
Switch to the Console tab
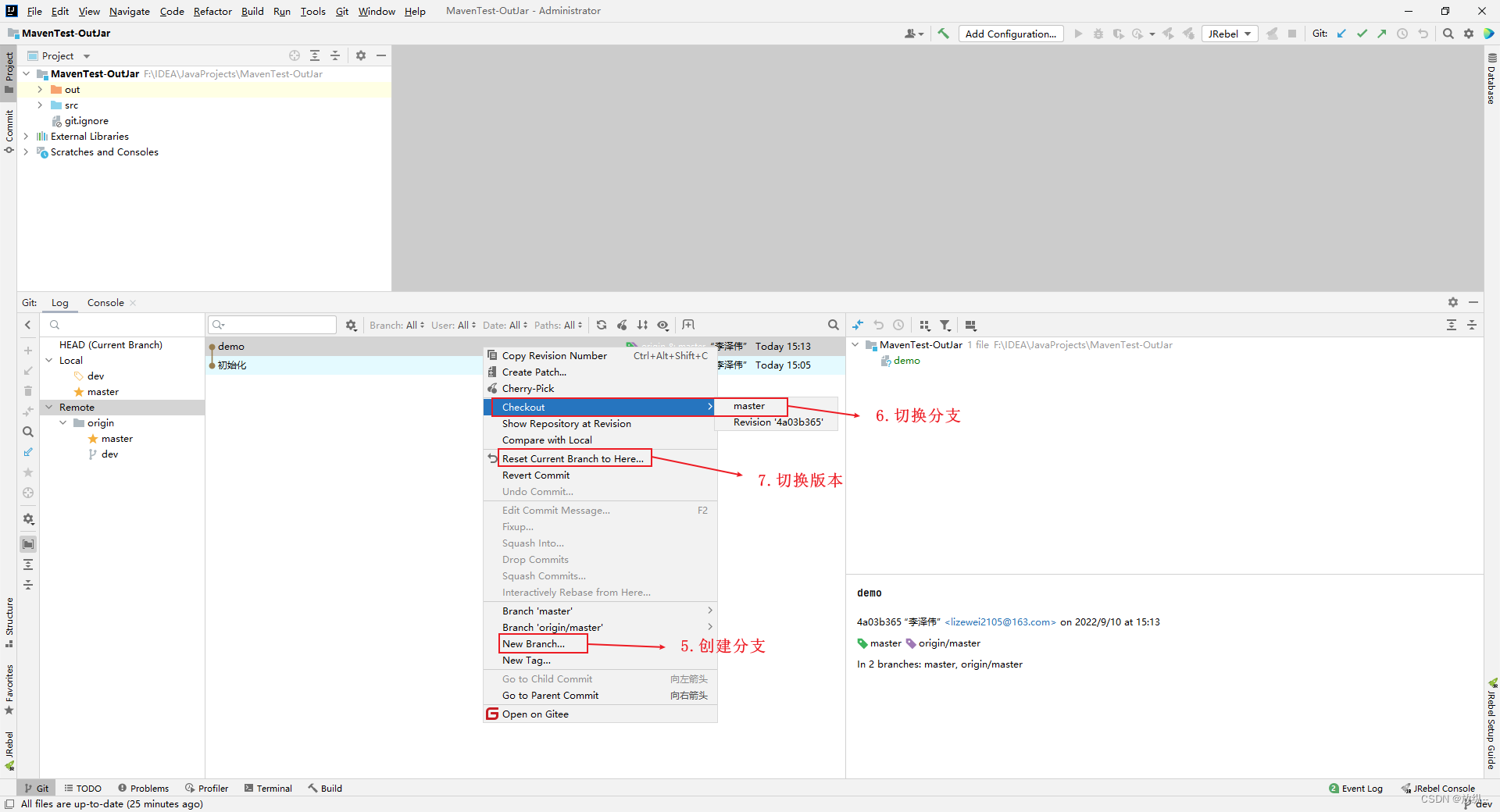click(x=105, y=302)
